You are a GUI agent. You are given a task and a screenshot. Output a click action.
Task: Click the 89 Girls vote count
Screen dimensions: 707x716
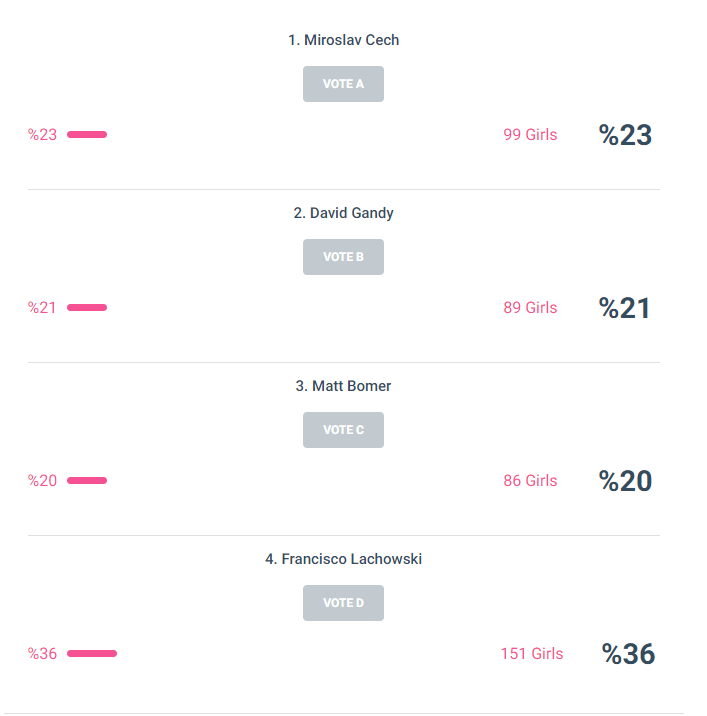point(530,308)
